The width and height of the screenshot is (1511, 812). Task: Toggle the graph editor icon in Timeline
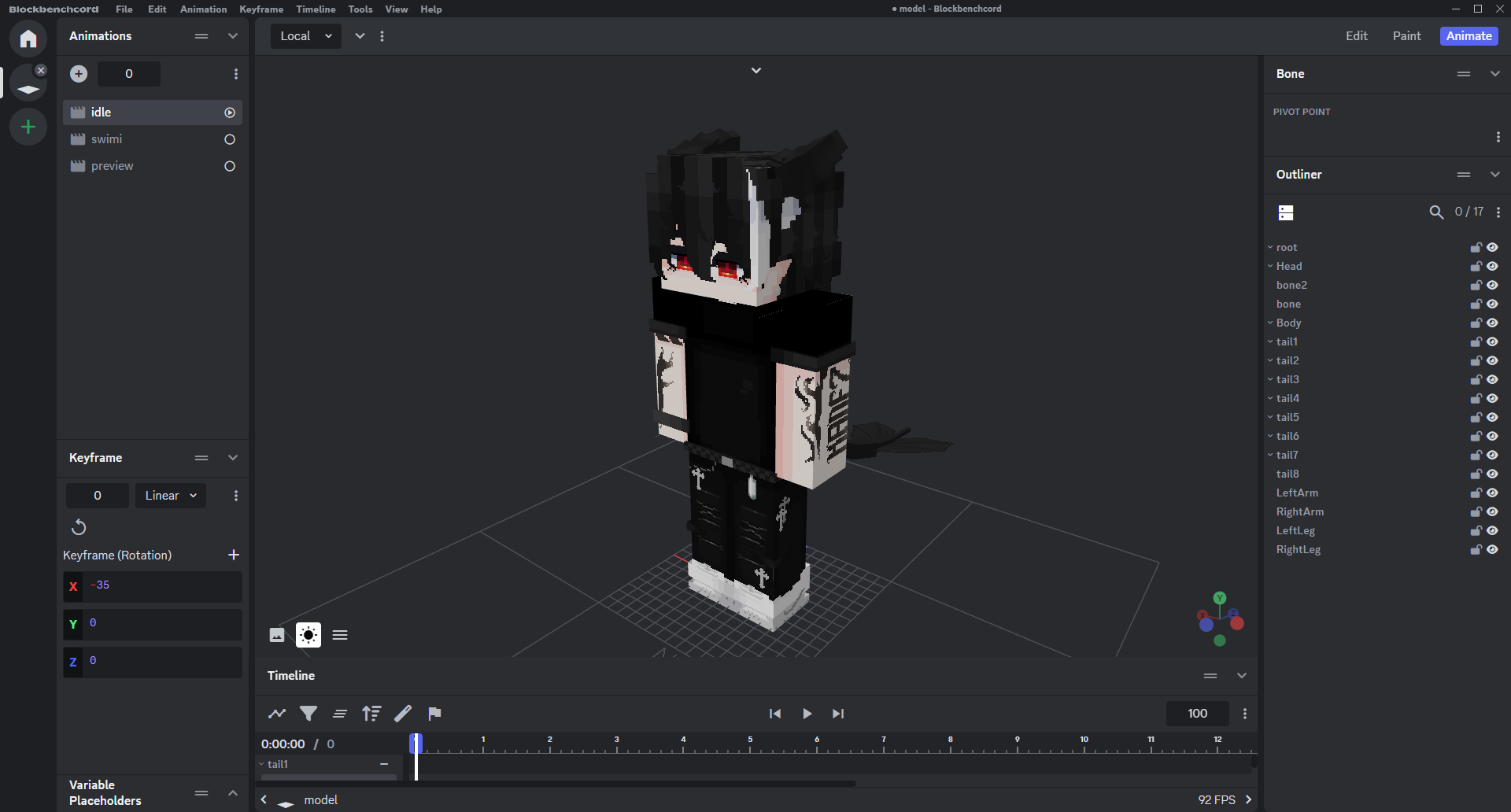pyautogui.click(x=277, y=714)
